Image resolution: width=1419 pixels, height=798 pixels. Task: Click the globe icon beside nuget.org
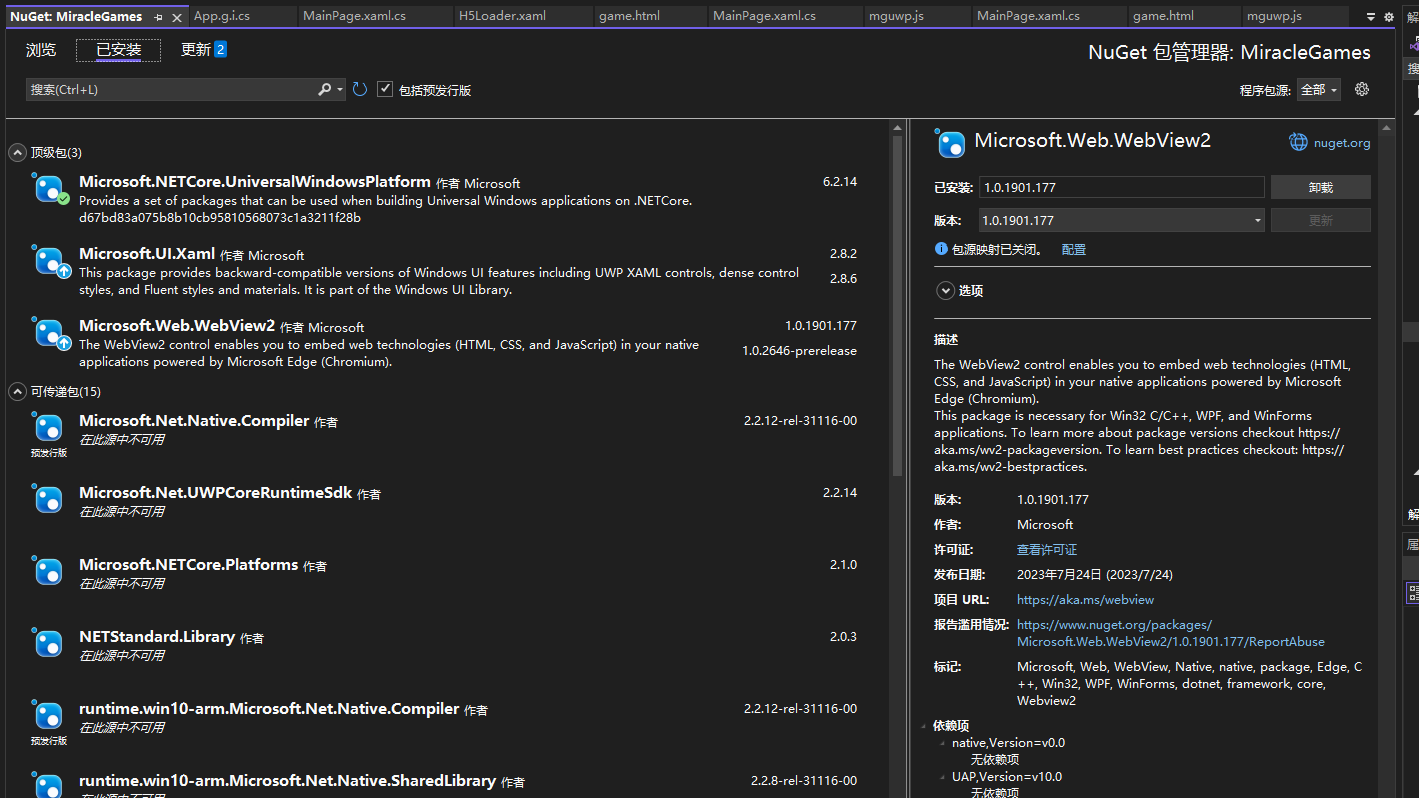[1298, 142]
